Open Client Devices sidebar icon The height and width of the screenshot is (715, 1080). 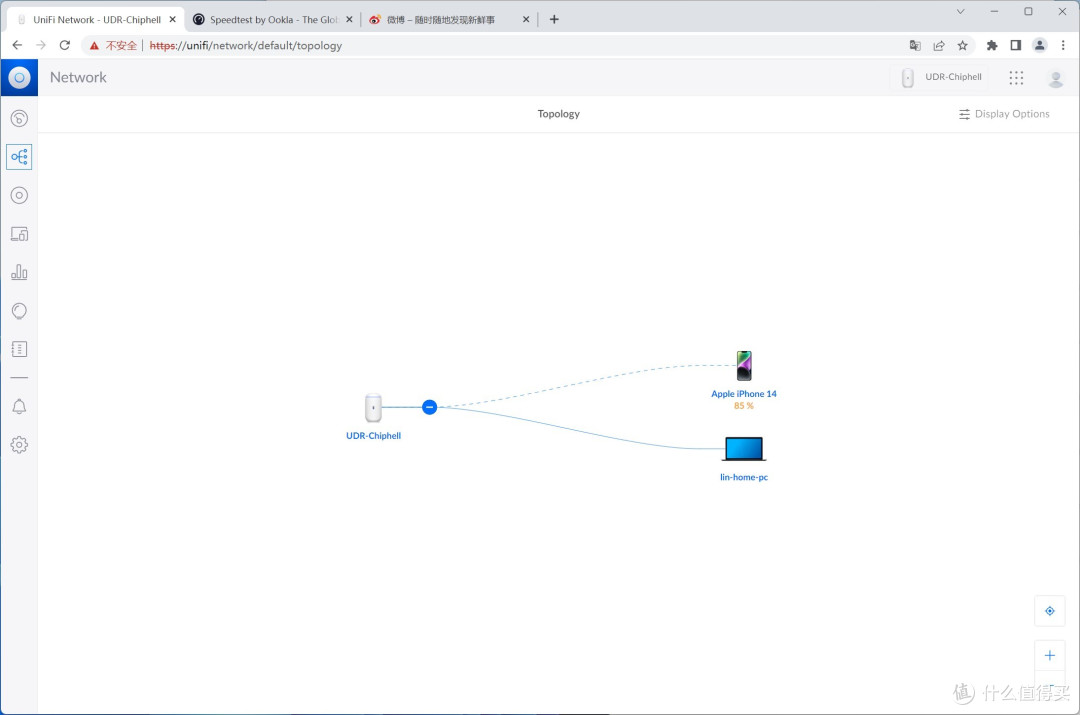pyautogui.click(x=19, y=234)
